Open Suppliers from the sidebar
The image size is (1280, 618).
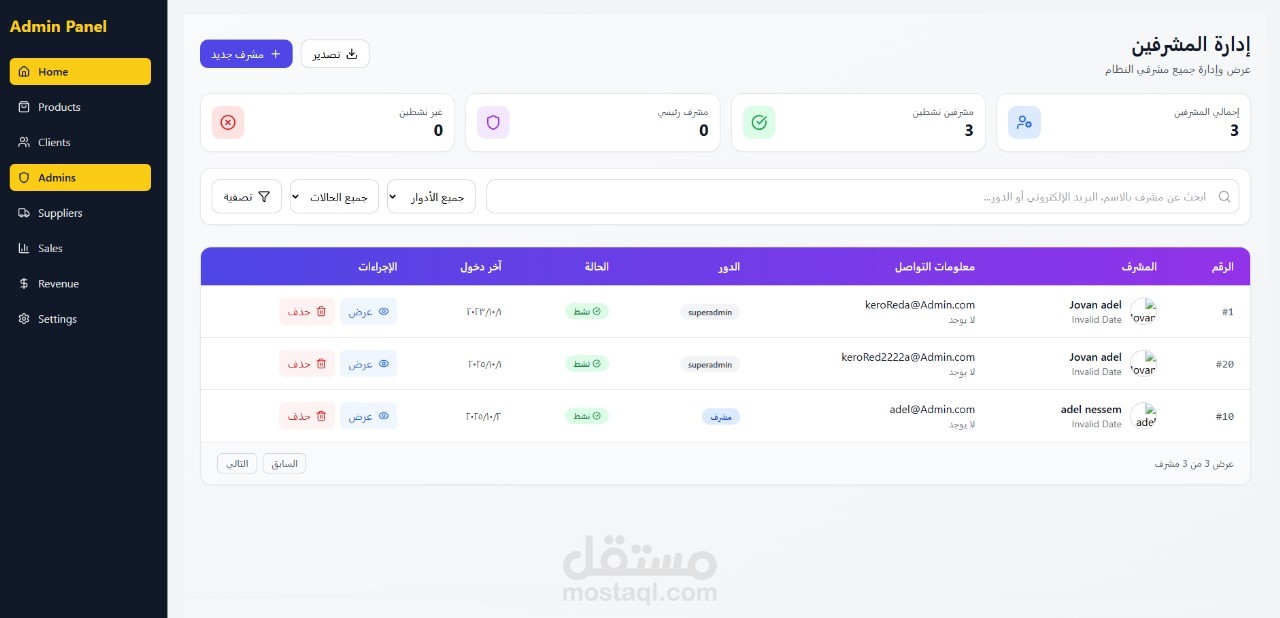(x=80, y=213)
